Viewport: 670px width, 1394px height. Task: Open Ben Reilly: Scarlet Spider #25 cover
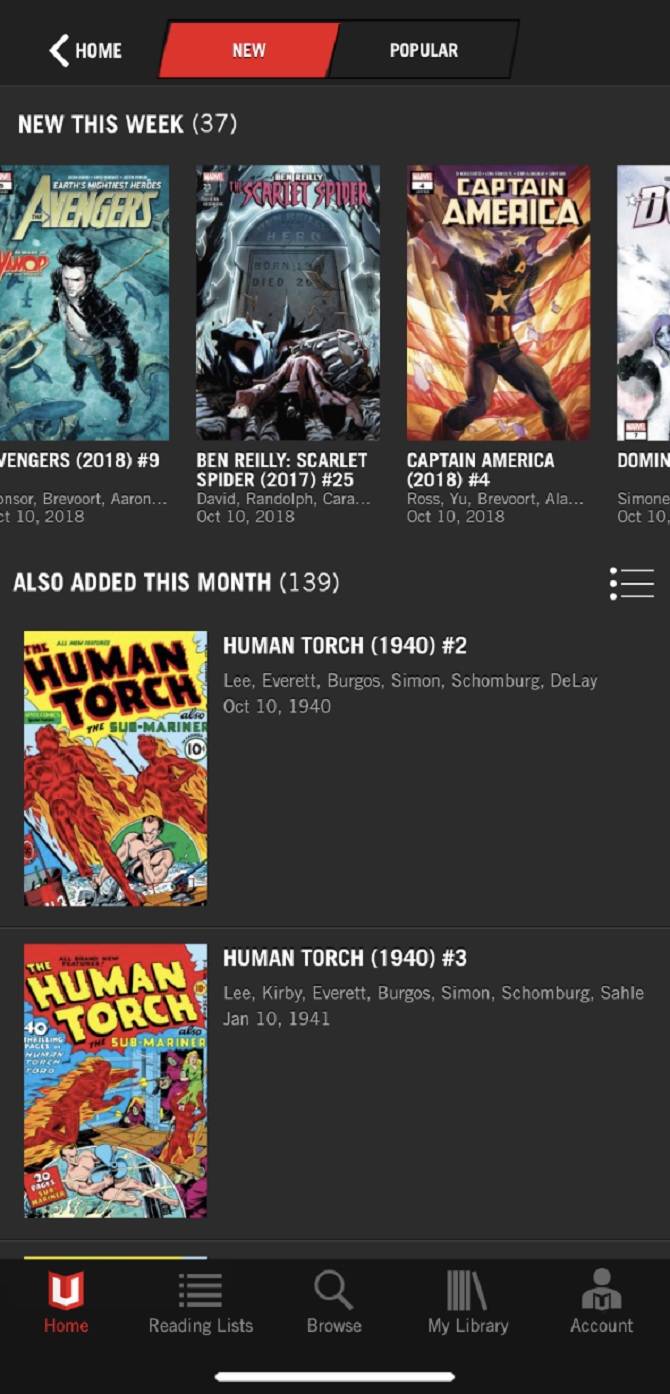[x=288, y=303]
